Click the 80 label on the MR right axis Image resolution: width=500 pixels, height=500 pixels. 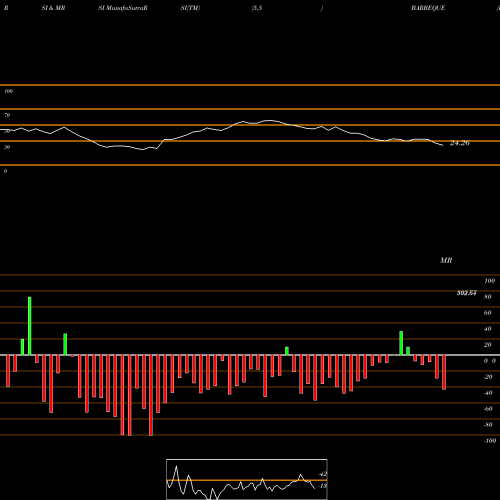point(488,297)
